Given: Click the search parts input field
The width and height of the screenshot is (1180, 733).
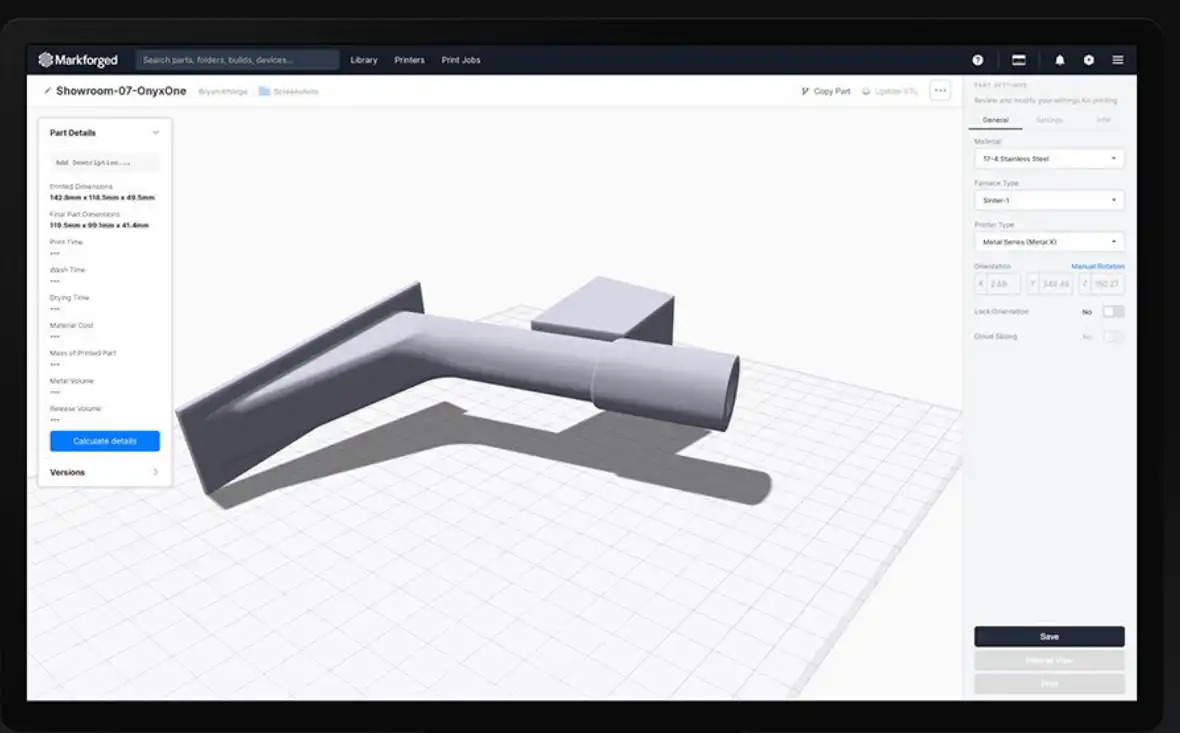Looking at the screenshot, I should click(x=237, y=60).
